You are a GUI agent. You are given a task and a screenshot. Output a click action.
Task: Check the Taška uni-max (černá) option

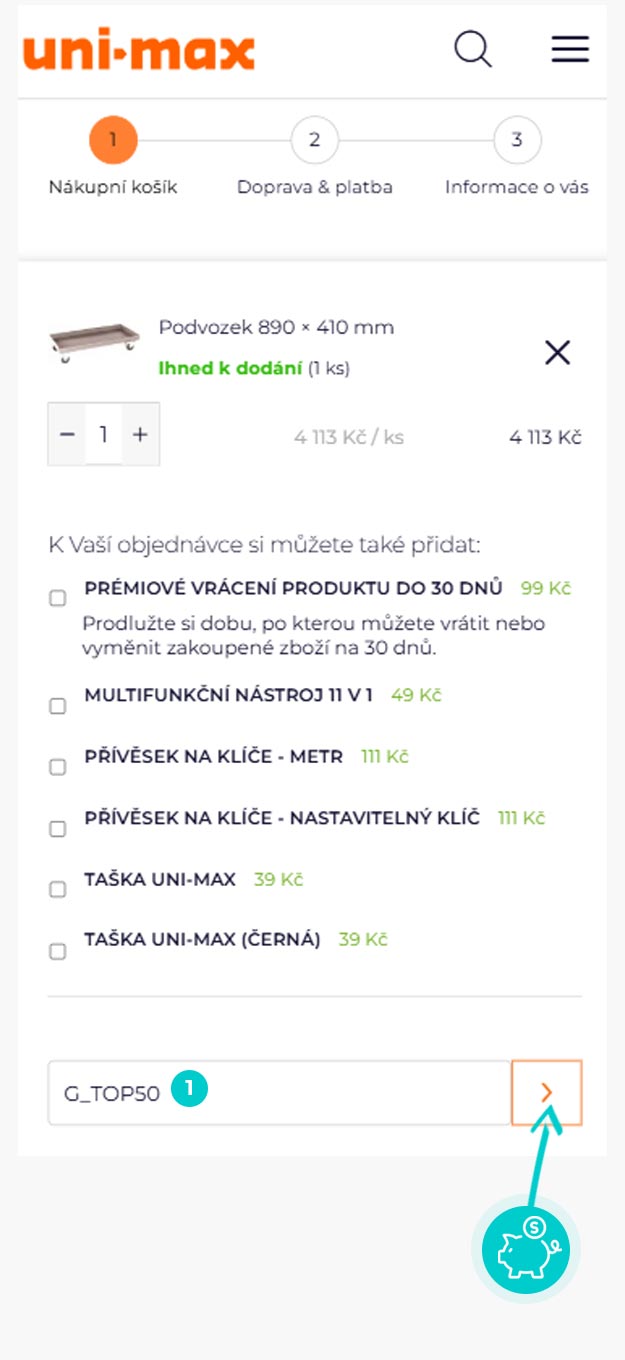[x=58, y=951]
